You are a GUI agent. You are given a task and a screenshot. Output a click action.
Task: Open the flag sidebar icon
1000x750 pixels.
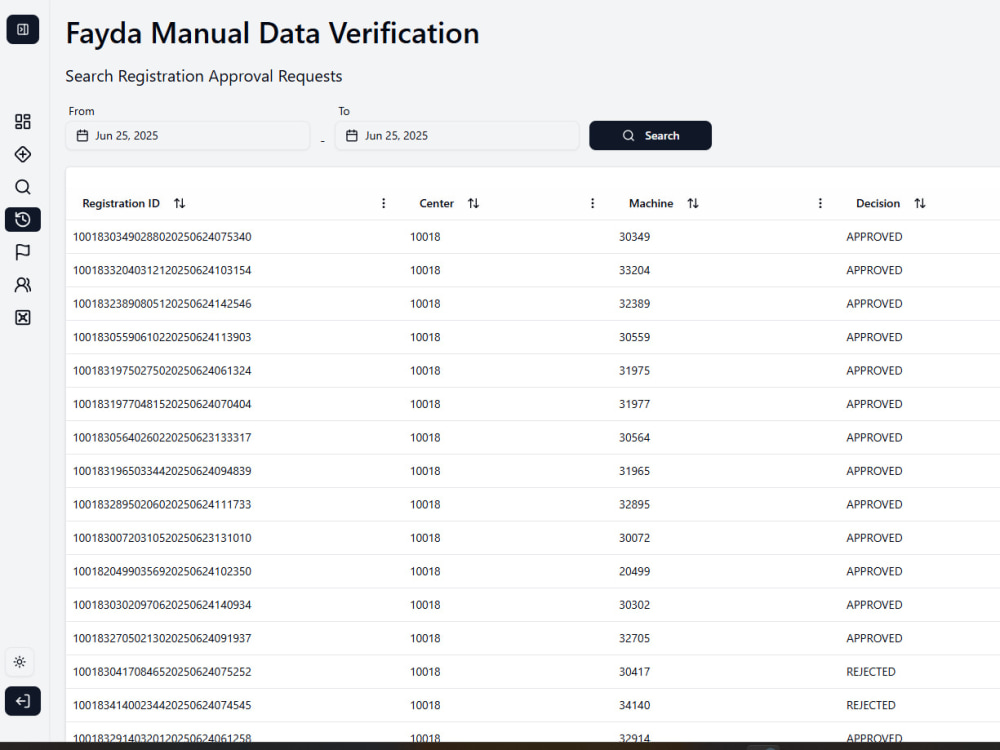click(23, 252)
